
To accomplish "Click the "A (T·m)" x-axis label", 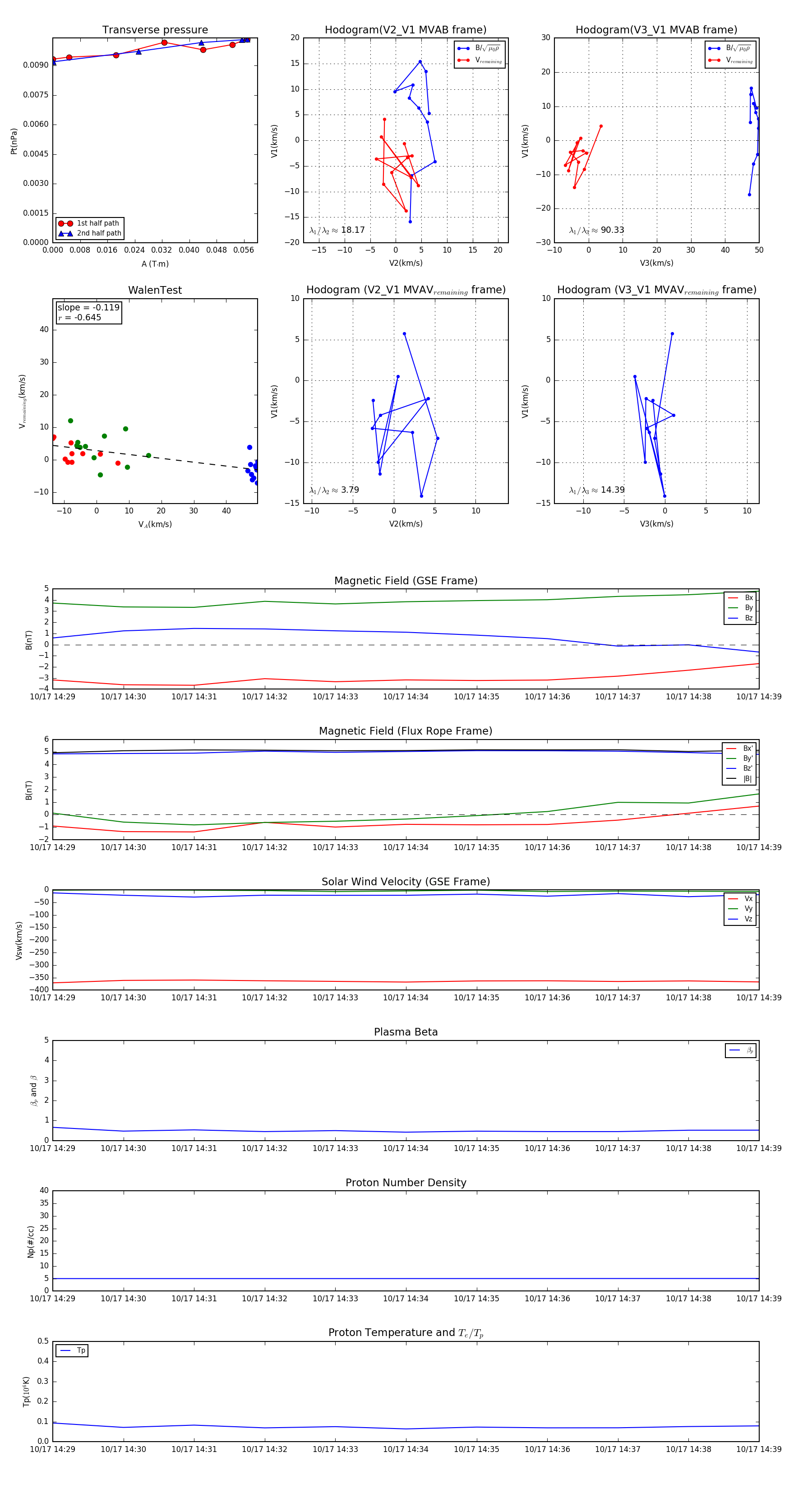I will pos(155,264).
